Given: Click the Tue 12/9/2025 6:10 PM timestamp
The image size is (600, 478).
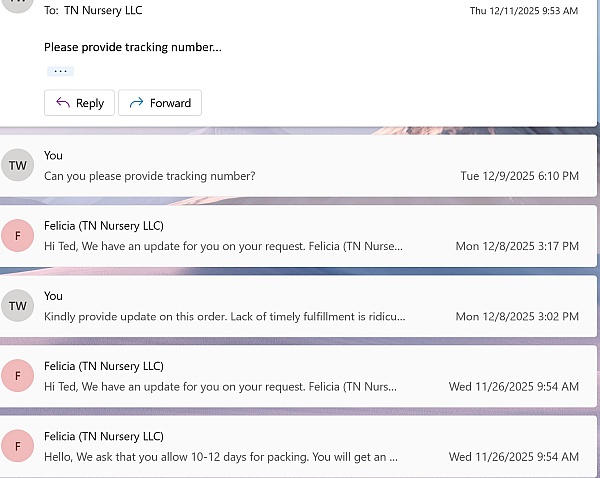Looking at the screenshot, I should click(x=519, y=176).
